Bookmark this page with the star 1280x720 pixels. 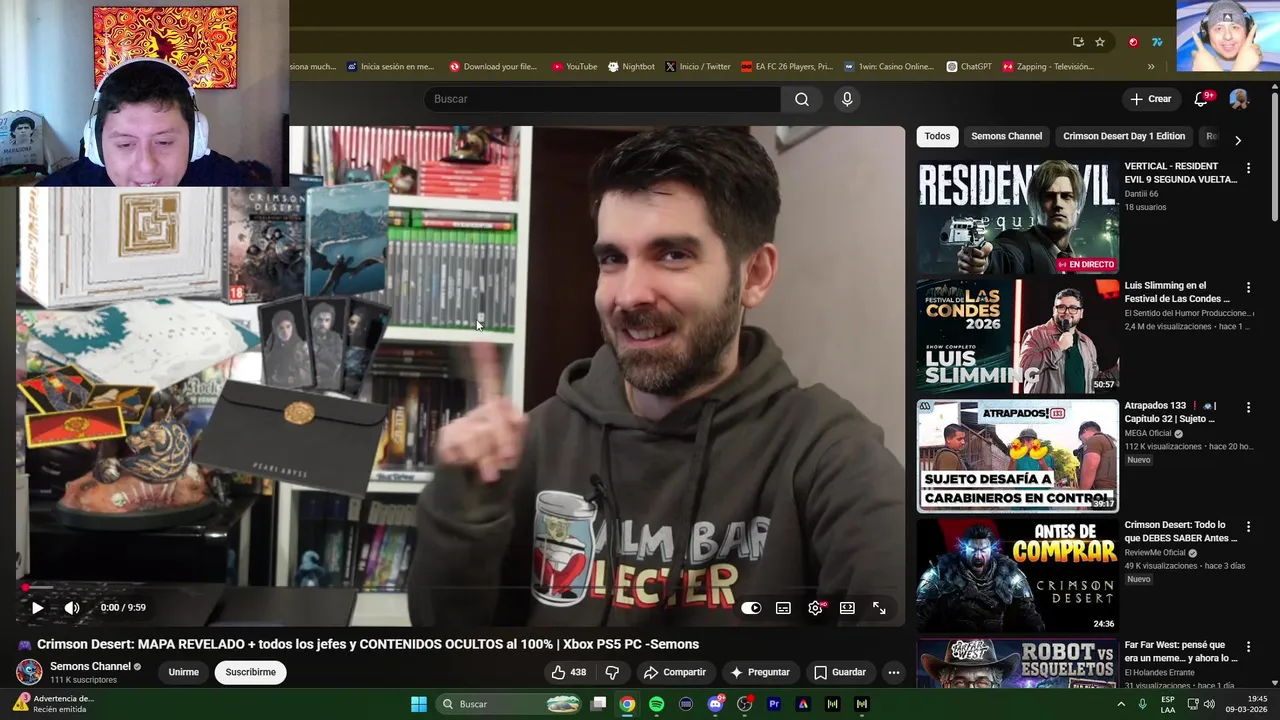(1100, 42)
